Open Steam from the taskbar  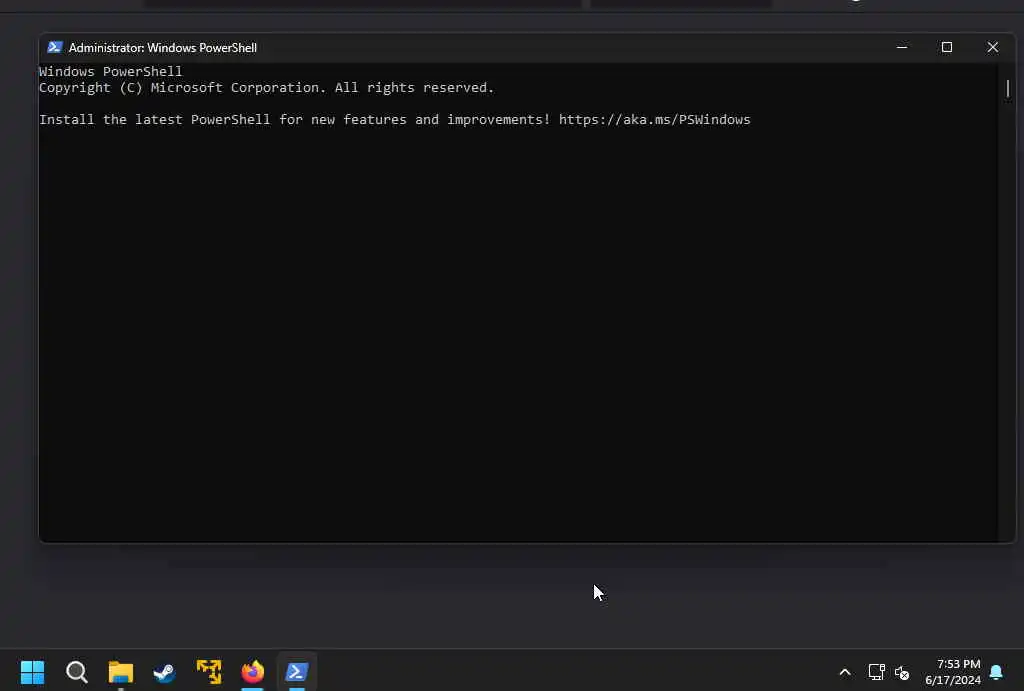point(164,671)
